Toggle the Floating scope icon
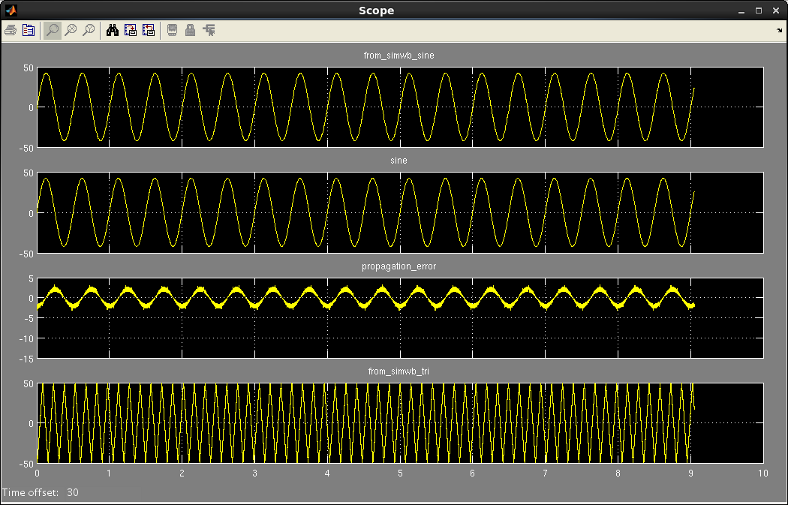Image resolution: width=788 pixels, height=505 pixels. click(x=172, y=31)
